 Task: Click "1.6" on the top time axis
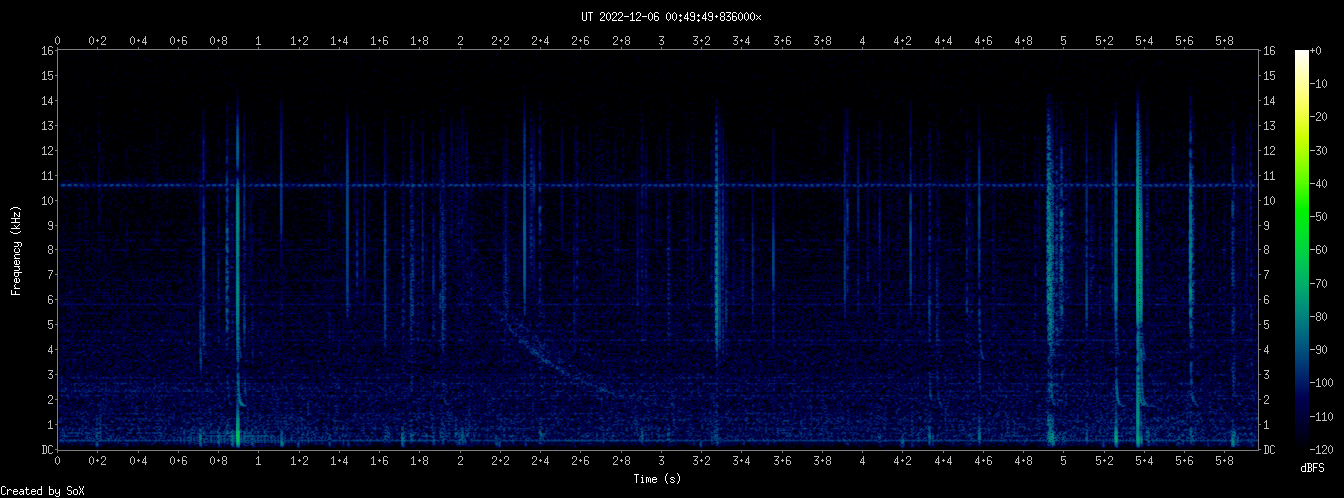coord(379,41)
